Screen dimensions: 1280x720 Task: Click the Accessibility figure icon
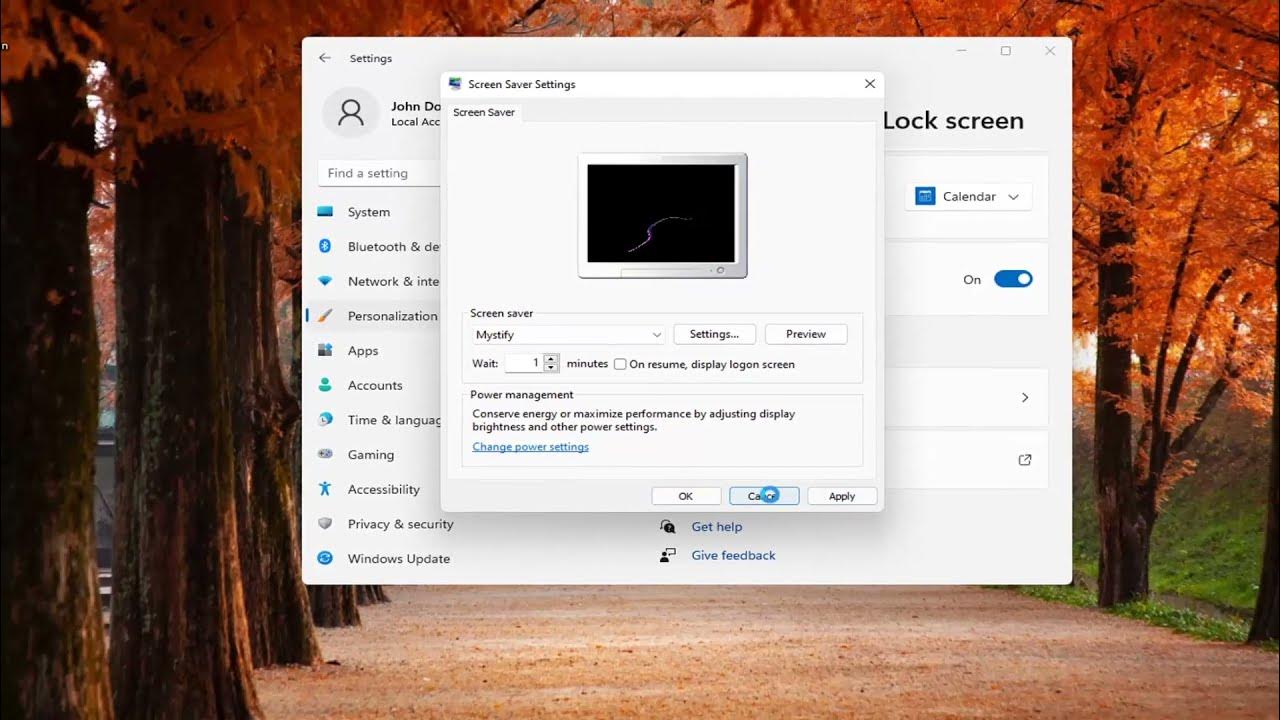point(325,489)
